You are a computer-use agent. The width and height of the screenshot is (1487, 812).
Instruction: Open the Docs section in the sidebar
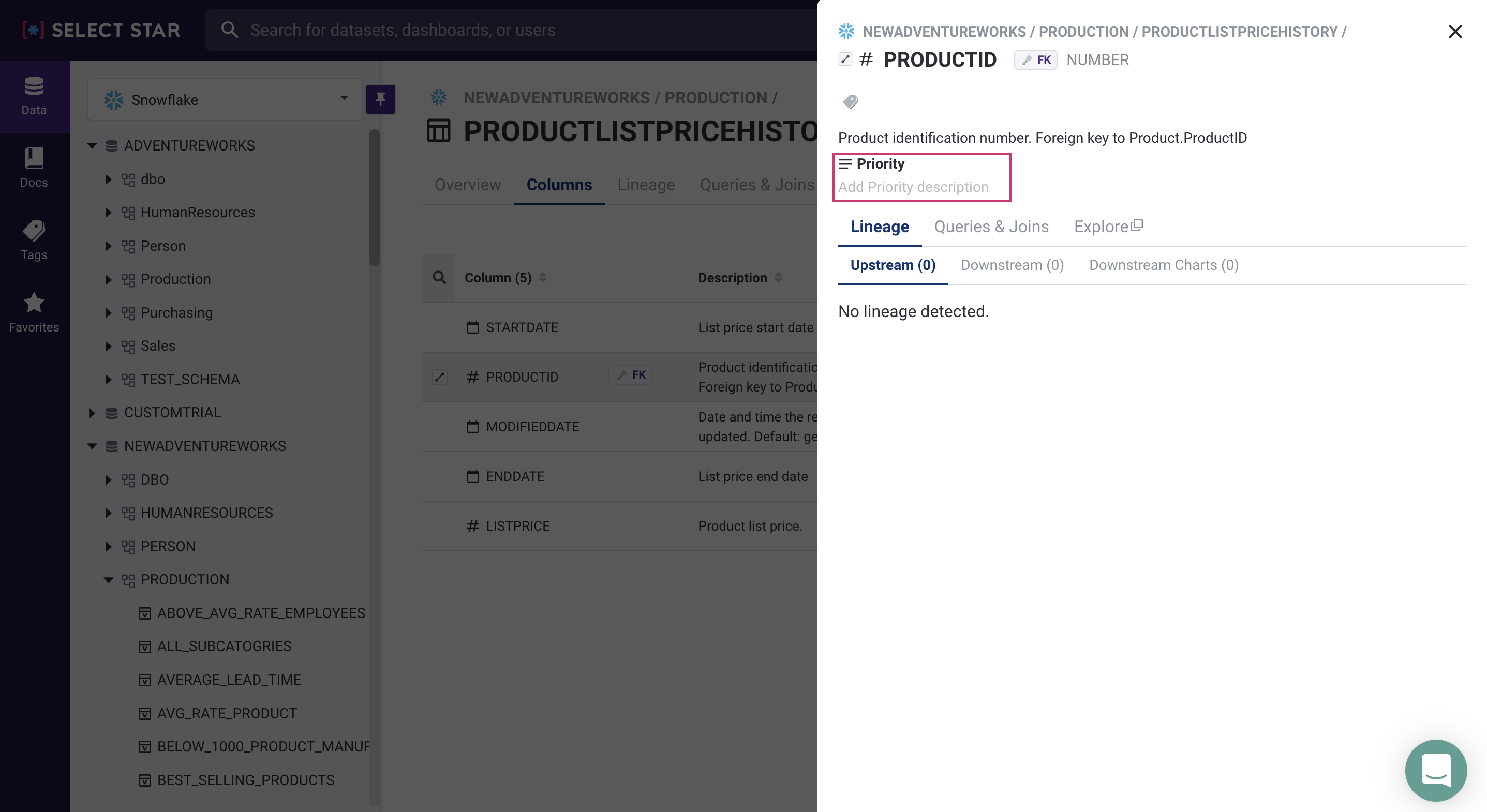(x=34, y=169)
